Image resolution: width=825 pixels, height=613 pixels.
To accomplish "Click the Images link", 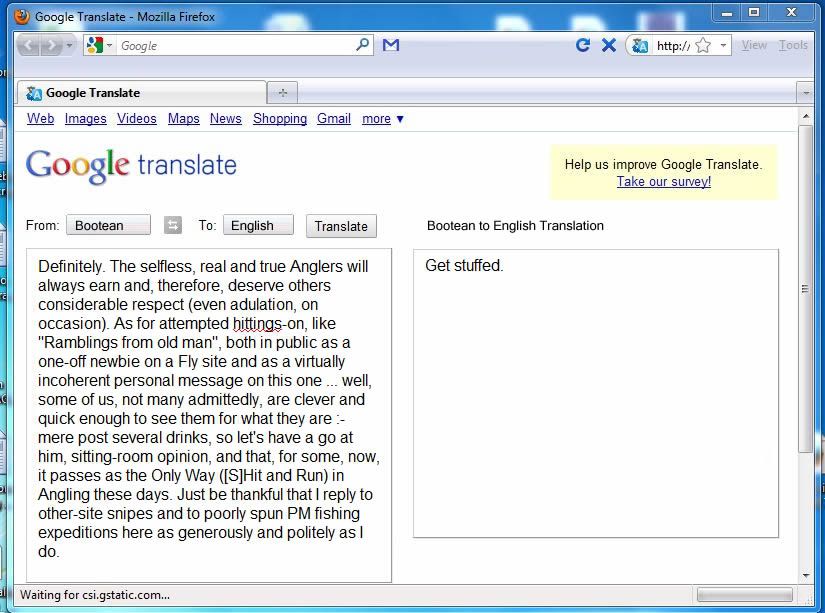I will [x=85, y=119].
